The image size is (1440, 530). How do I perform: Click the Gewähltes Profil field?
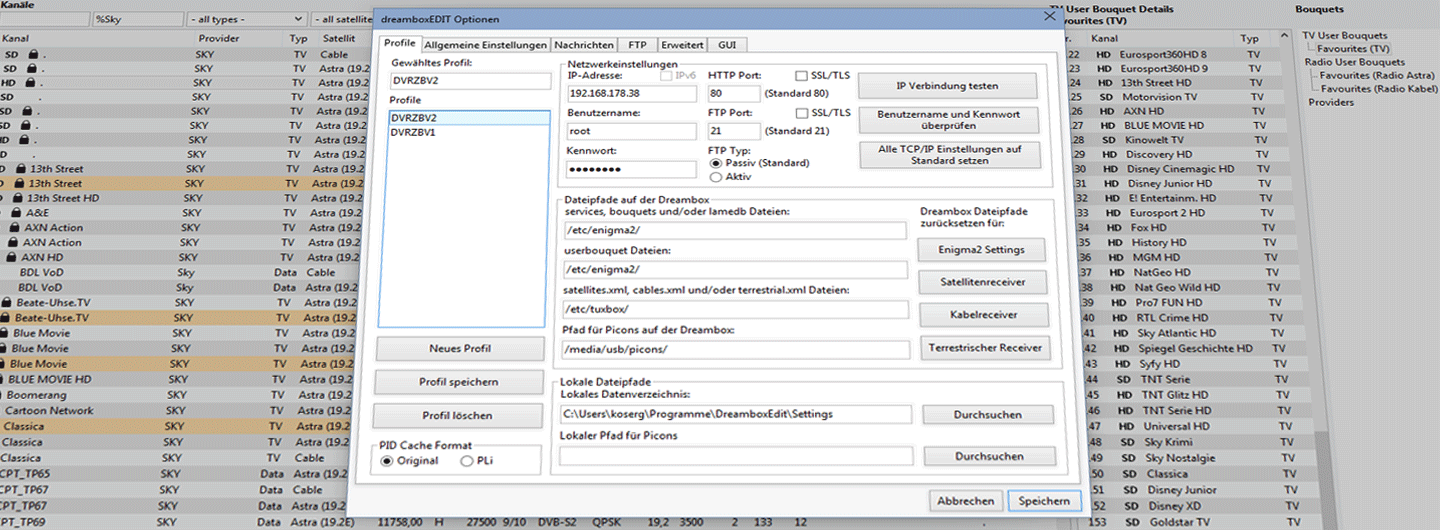click(x=471, y=81)
